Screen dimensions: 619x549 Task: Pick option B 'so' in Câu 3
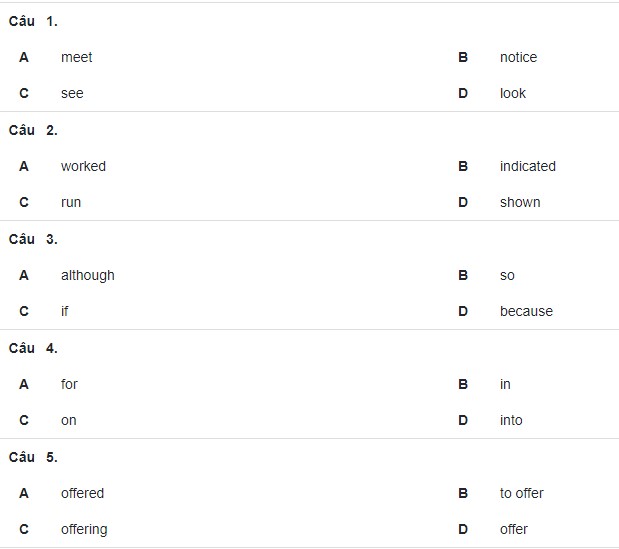[x=507, y=275]
